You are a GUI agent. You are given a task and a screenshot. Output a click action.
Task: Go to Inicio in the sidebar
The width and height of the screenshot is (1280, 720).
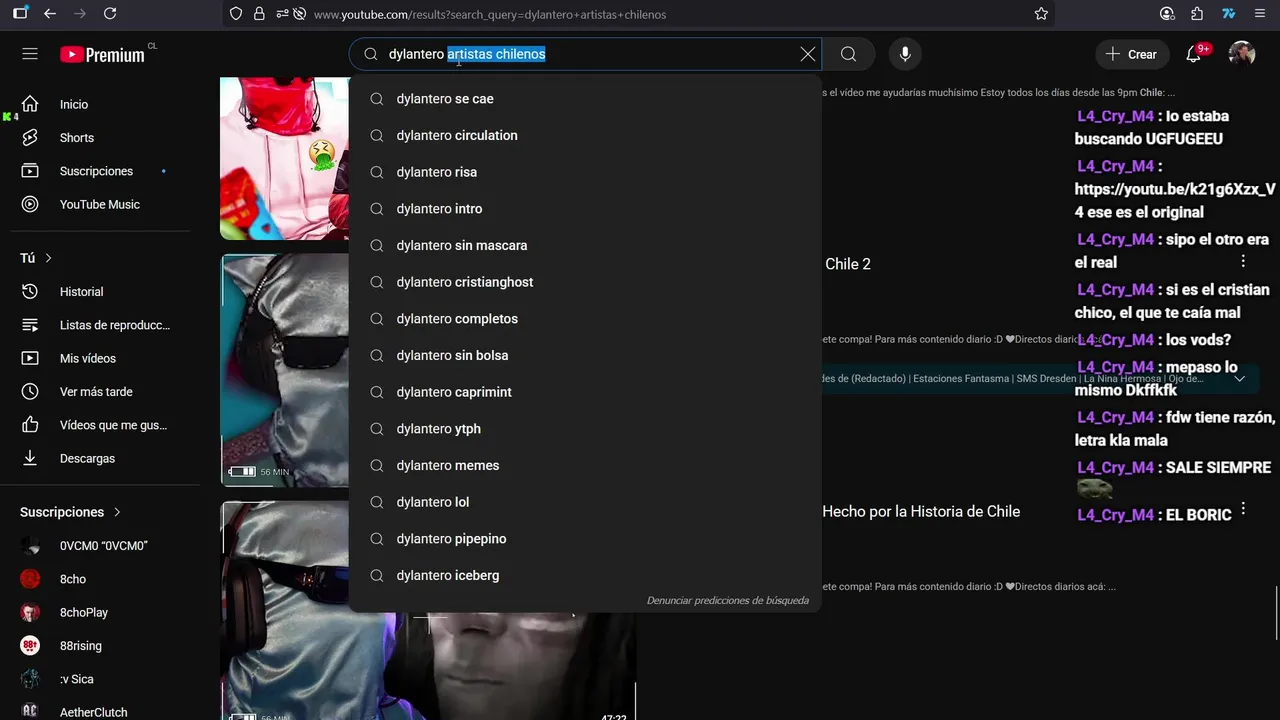[x=100, y=104]
